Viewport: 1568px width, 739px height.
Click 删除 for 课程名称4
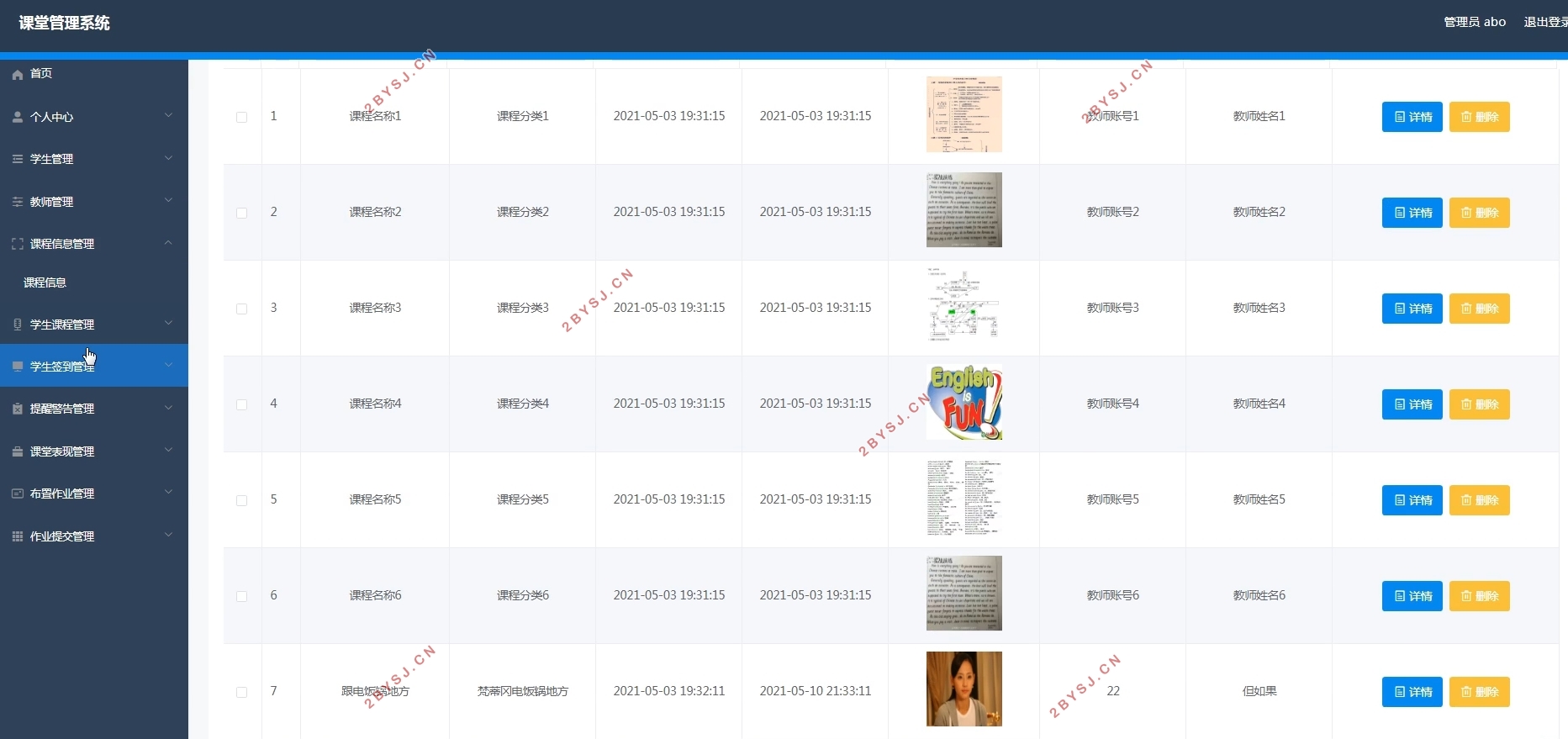coord(1480,404)
